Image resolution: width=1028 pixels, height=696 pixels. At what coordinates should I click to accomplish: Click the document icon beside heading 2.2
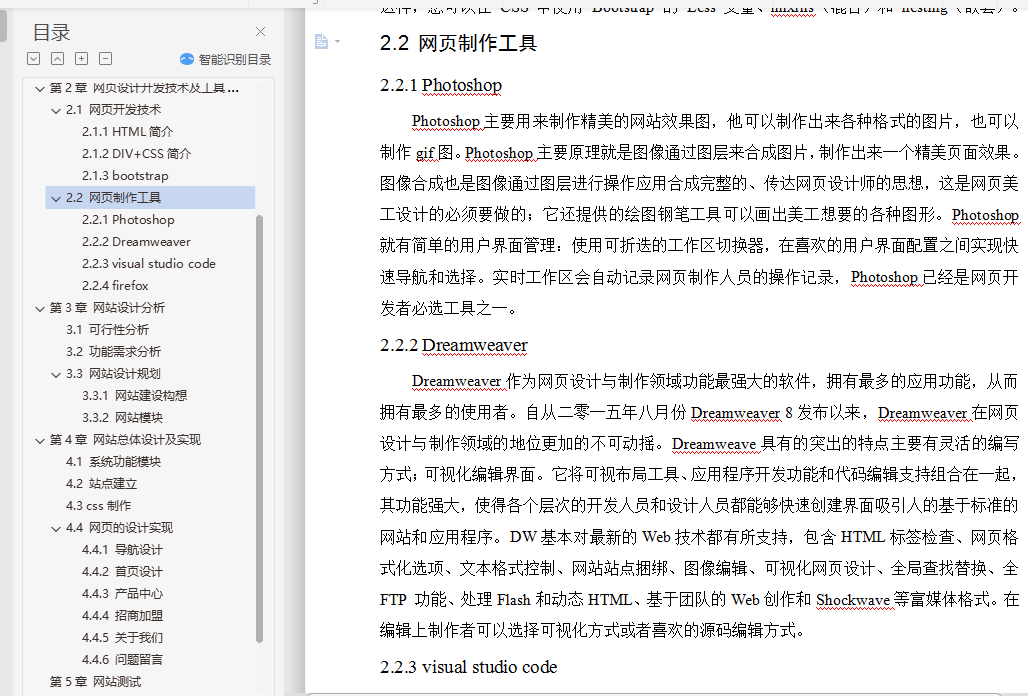pos(321,41)
